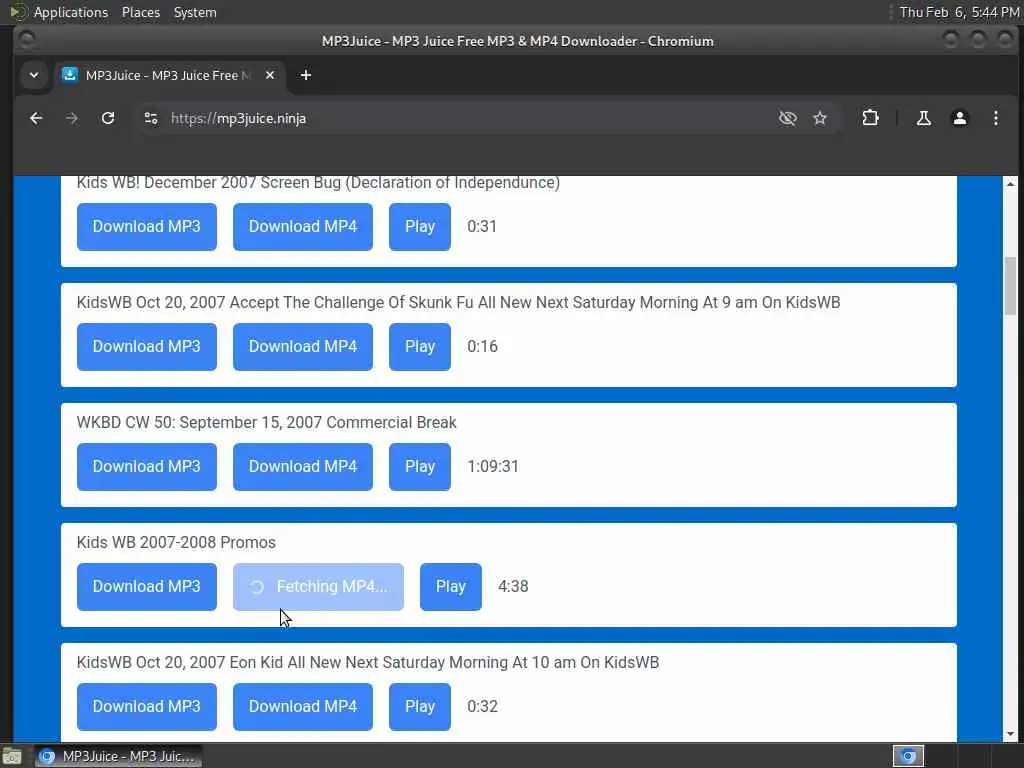This screenshot has width=1024, height=768.
Task: Play Kids WB 2007-2008 Promos
Action: pos(451,587)
